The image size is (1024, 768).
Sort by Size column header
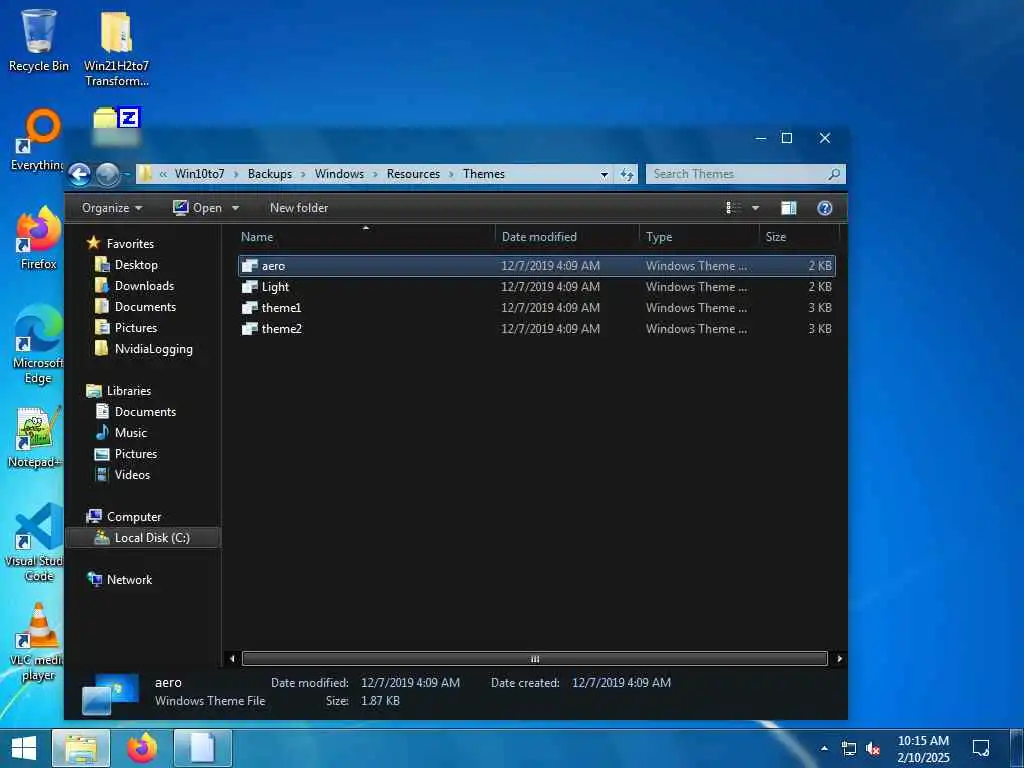pos(799,237)
